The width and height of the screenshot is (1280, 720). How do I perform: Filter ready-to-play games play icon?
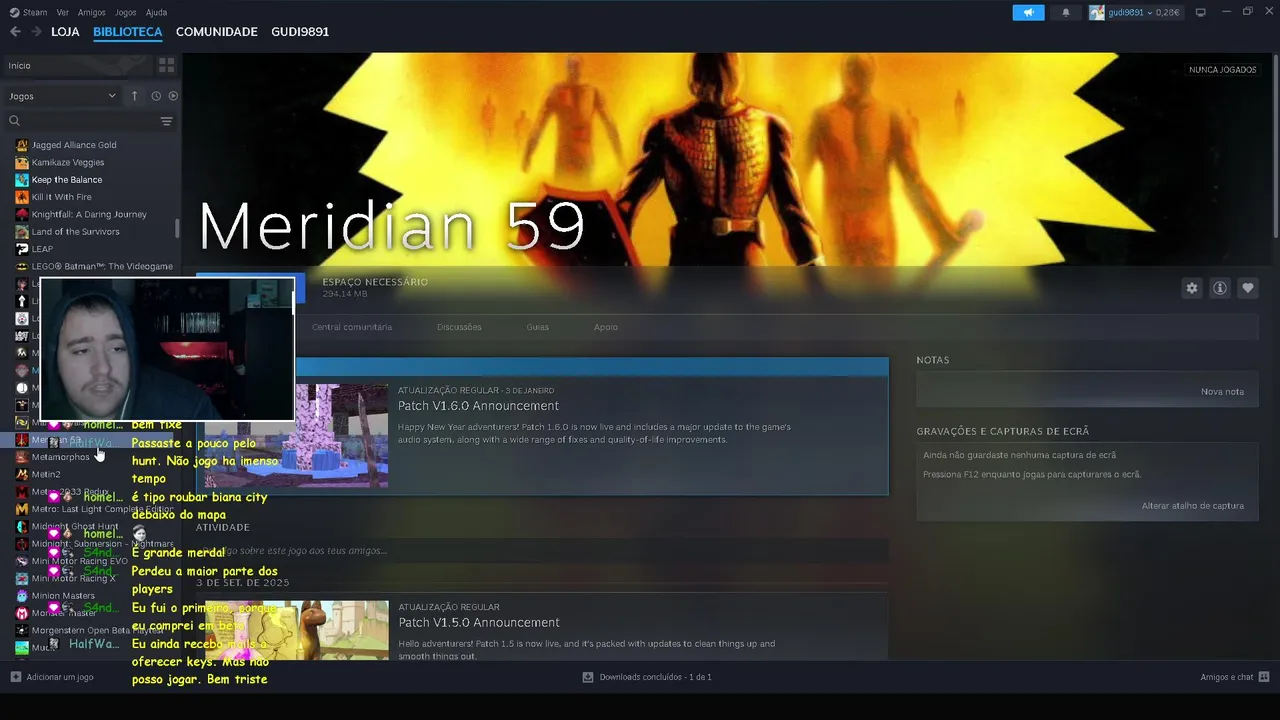click(x=173, y=96)
